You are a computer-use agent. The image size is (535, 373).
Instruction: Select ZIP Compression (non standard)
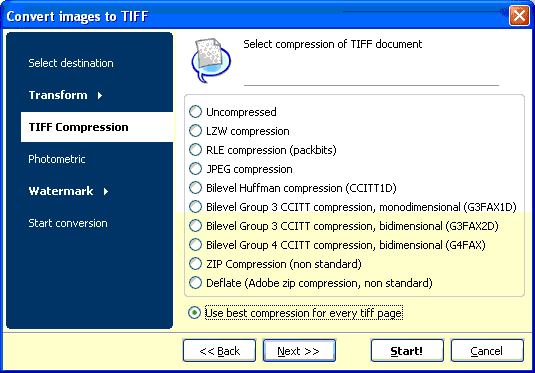click(196, 264)
